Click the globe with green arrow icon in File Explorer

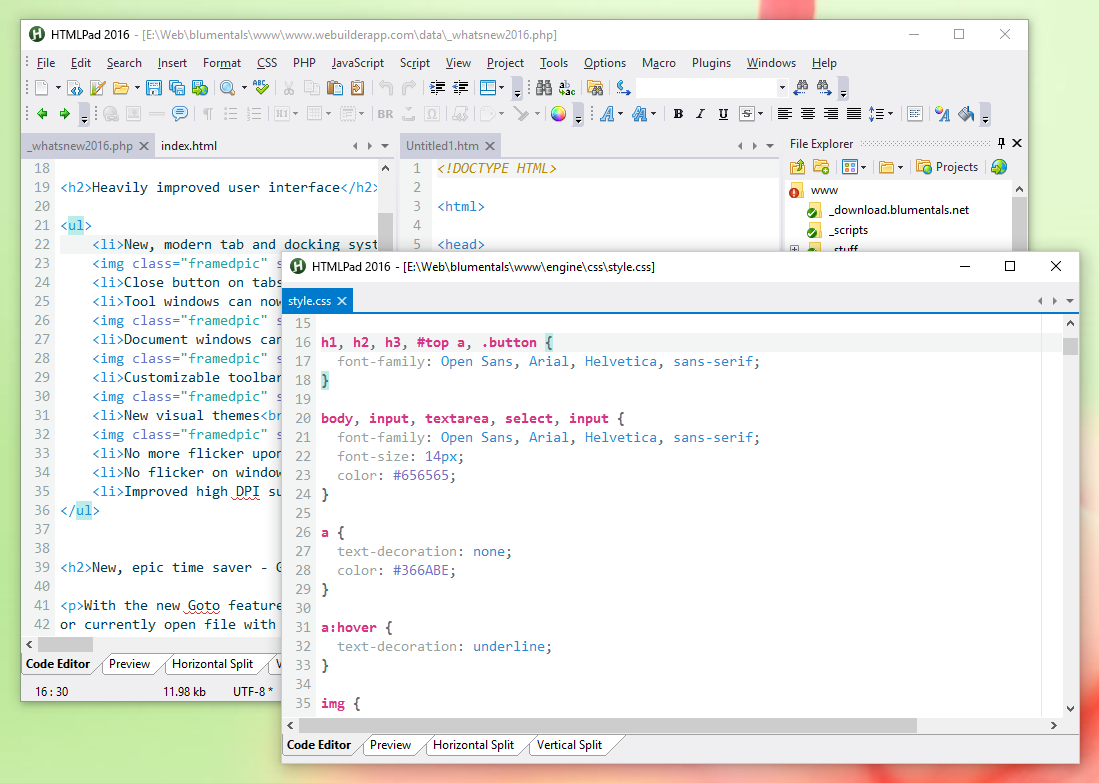[x=999, y=167]
